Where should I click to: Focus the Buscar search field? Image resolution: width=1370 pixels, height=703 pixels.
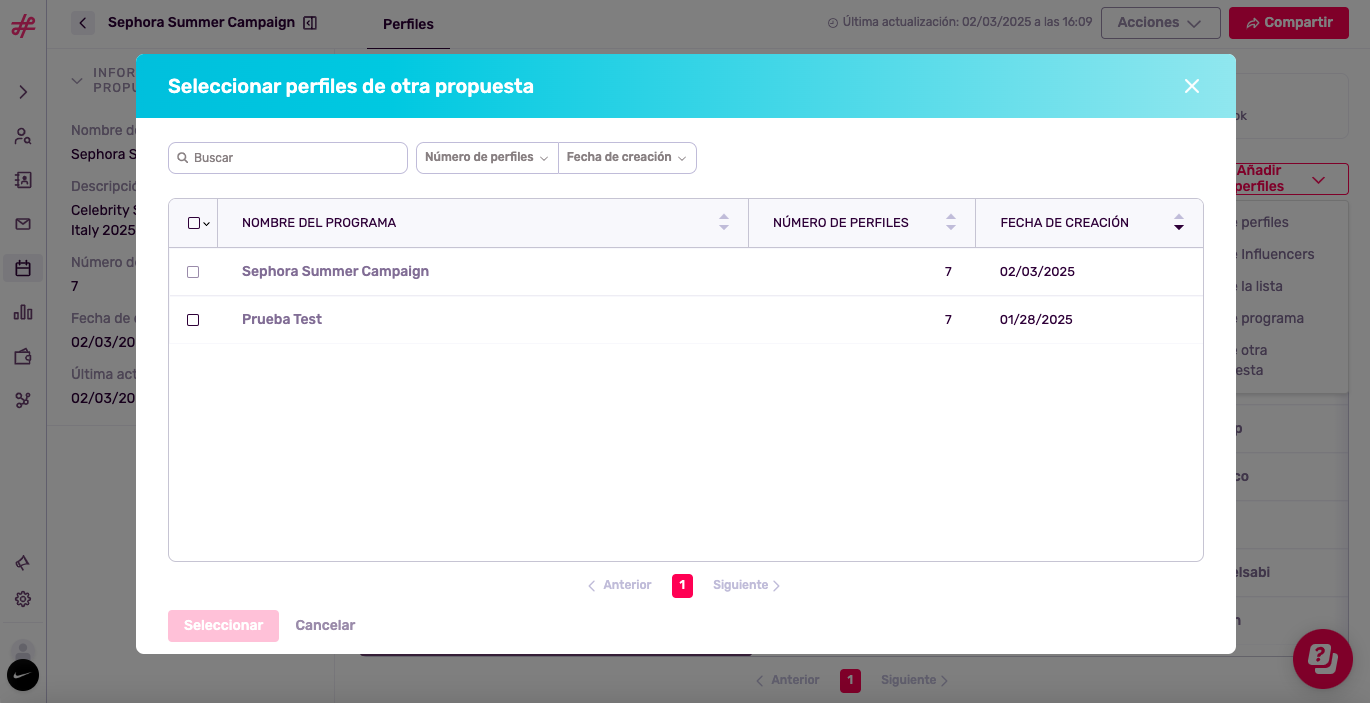pos(288,158)
